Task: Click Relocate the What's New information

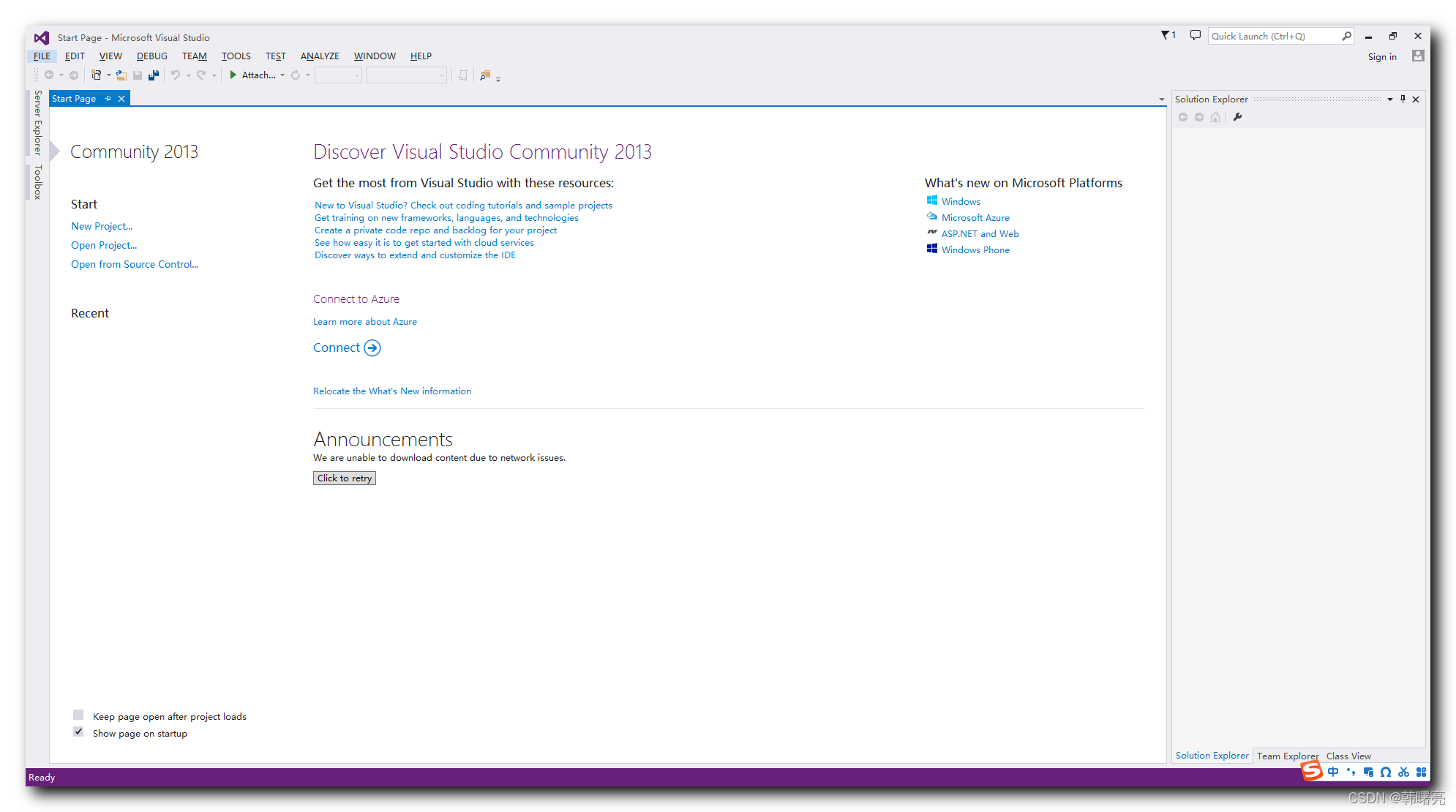Action: coord(392,391)
